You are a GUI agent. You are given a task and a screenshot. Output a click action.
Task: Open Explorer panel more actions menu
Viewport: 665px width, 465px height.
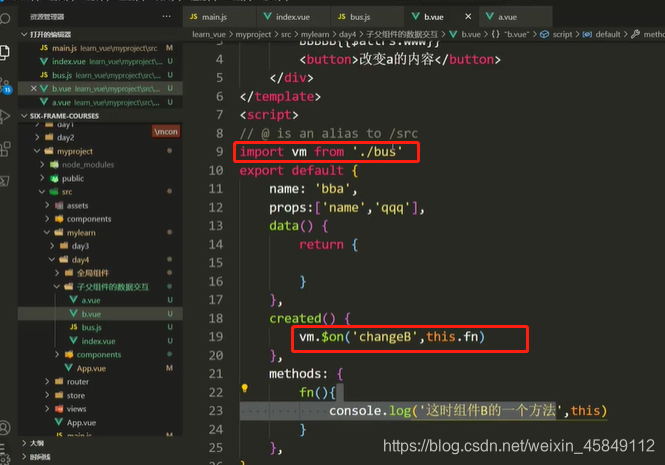[x=166, y=16]
